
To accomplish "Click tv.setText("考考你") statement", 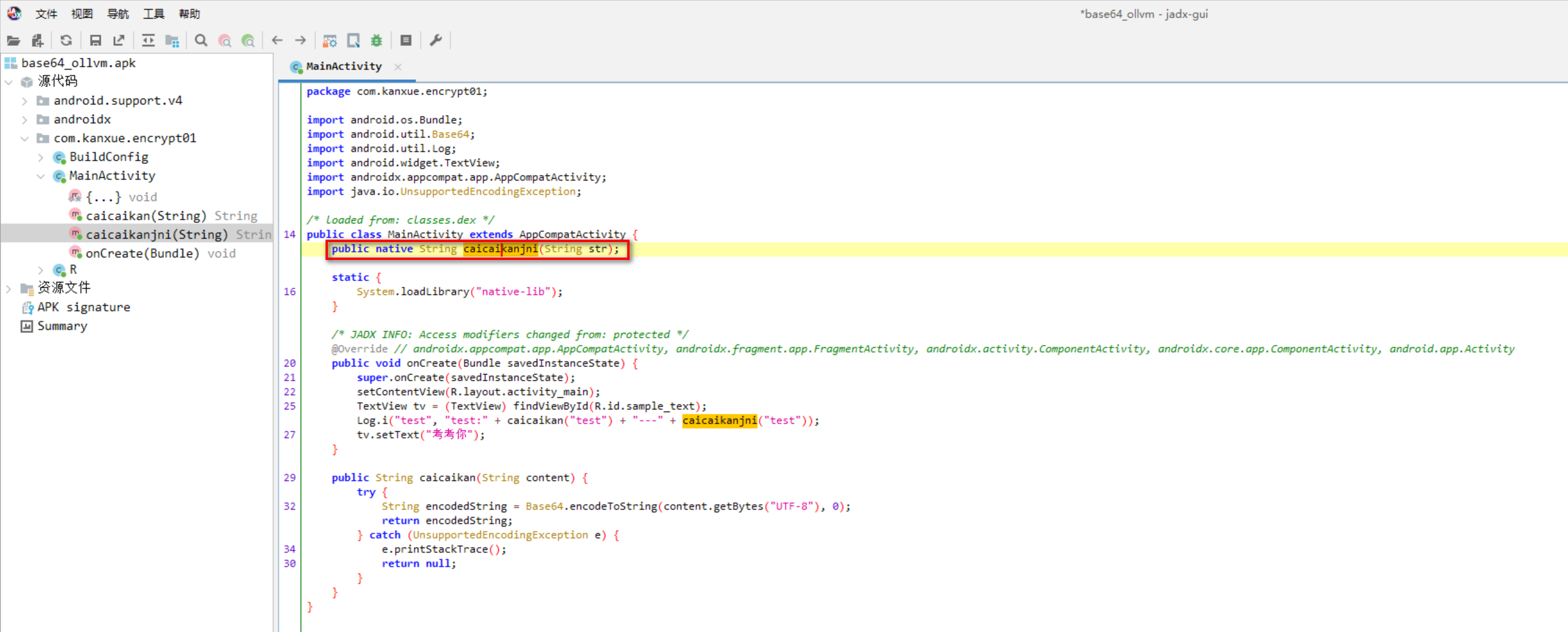I will [420, 435].
